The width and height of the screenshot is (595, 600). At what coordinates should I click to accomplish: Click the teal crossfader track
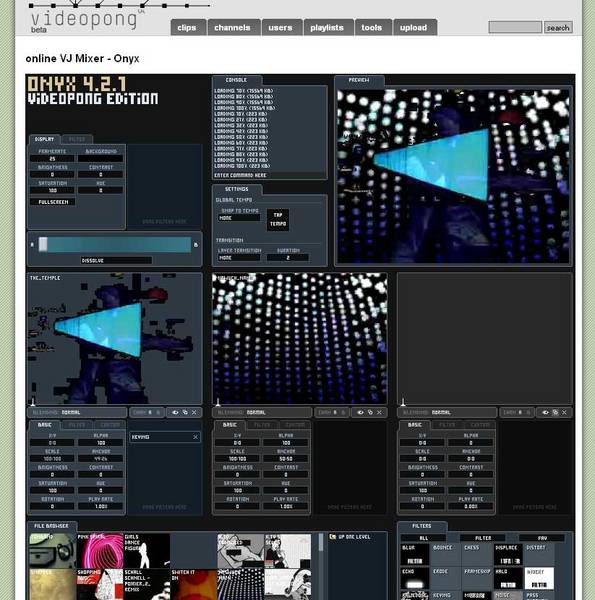tap(115, 245)
